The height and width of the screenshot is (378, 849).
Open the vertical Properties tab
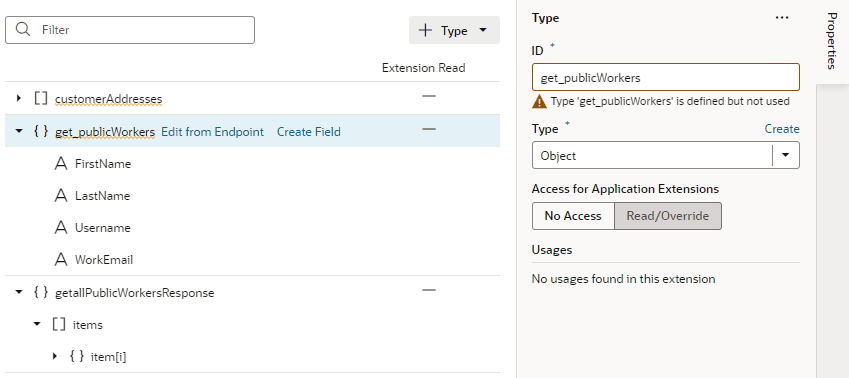(831, 41)
